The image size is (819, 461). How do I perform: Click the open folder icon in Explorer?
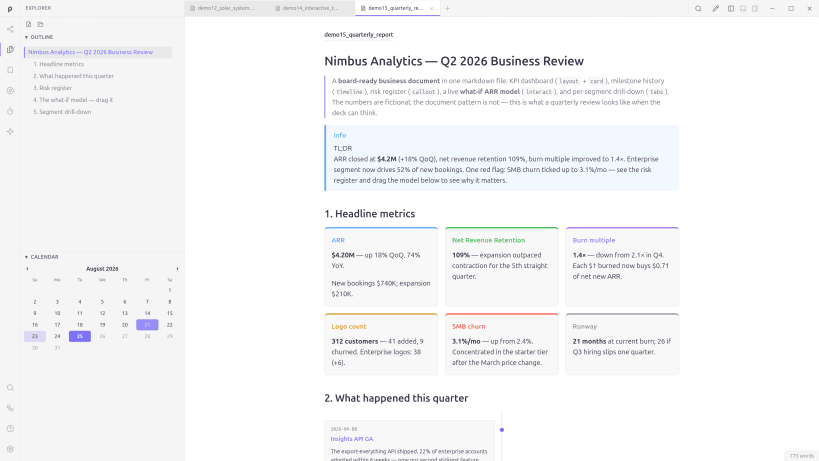40,24
